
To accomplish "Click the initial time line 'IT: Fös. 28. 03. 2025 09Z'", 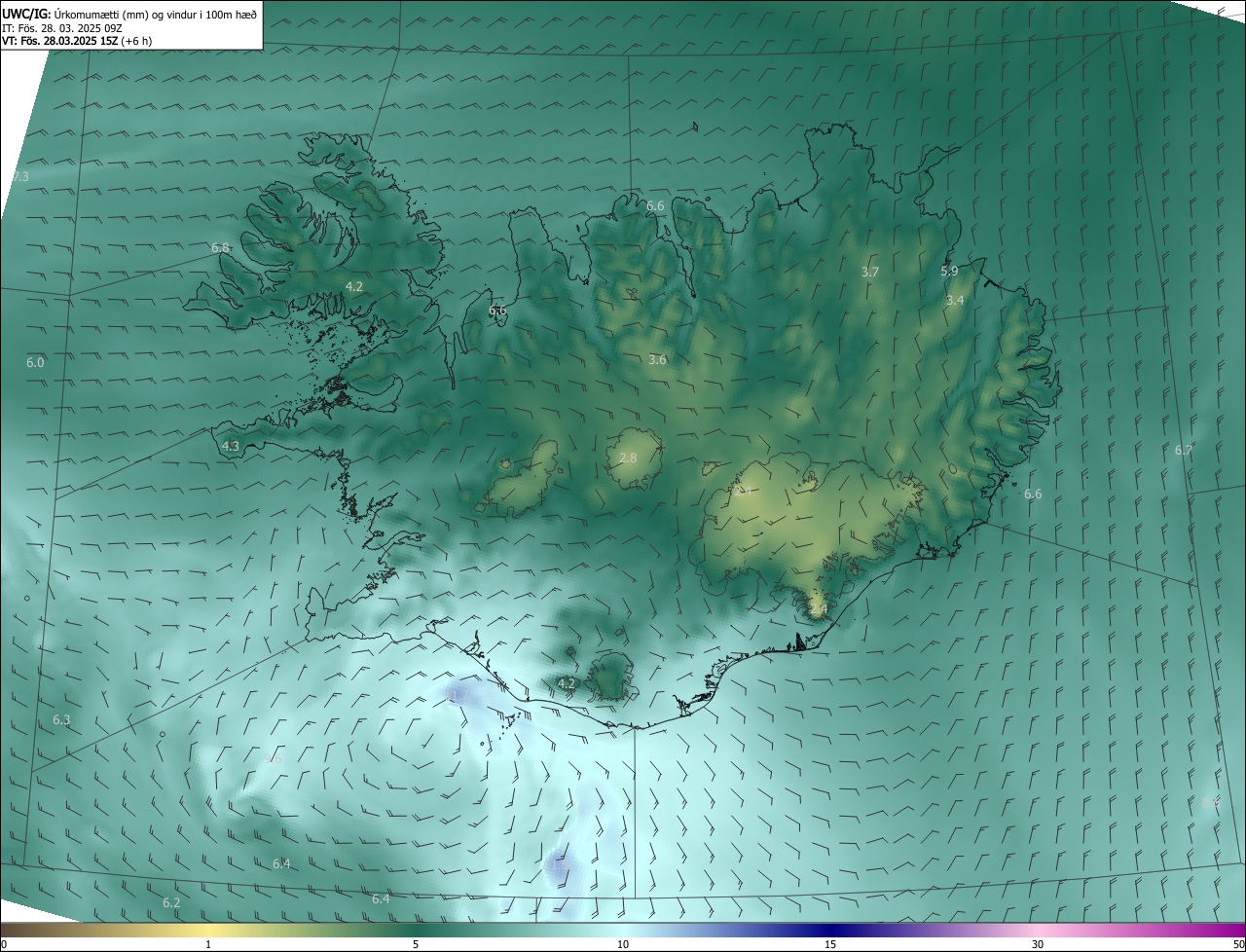I will (62, 28).
